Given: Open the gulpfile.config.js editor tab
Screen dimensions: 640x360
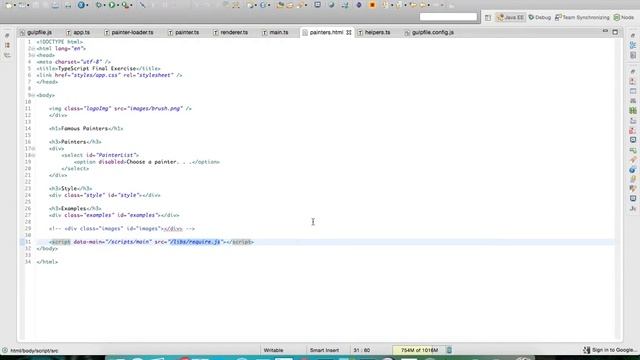Looking at the screenshot, I should tap(429, 32).
